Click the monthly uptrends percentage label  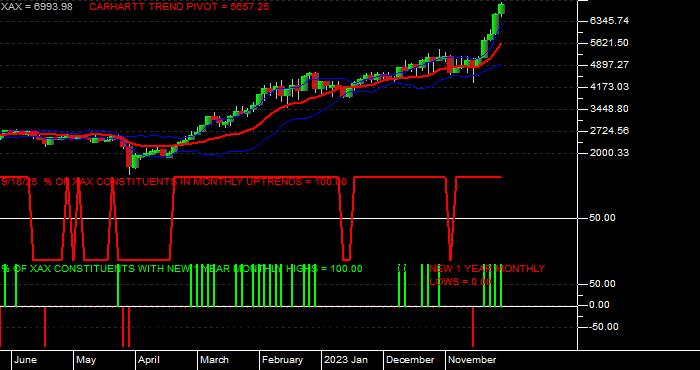click(174, 182)
